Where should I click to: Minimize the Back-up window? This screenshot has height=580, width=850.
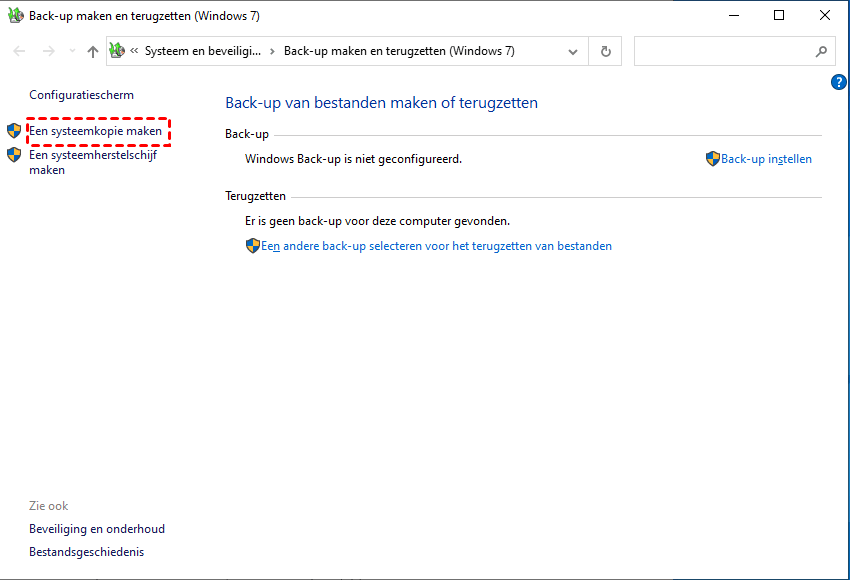coord(734,16)
